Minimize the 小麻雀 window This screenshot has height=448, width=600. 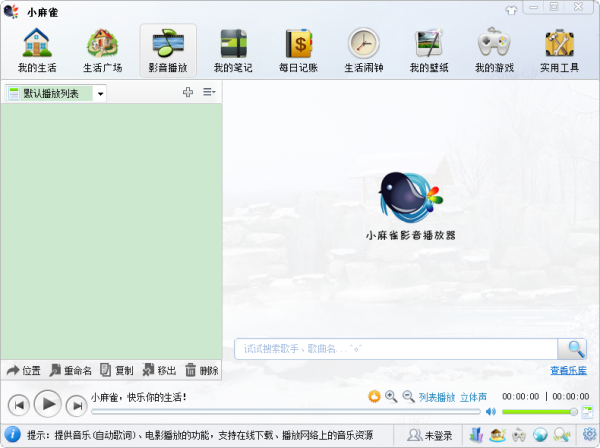pyautogui.click(x=533, y=7)
